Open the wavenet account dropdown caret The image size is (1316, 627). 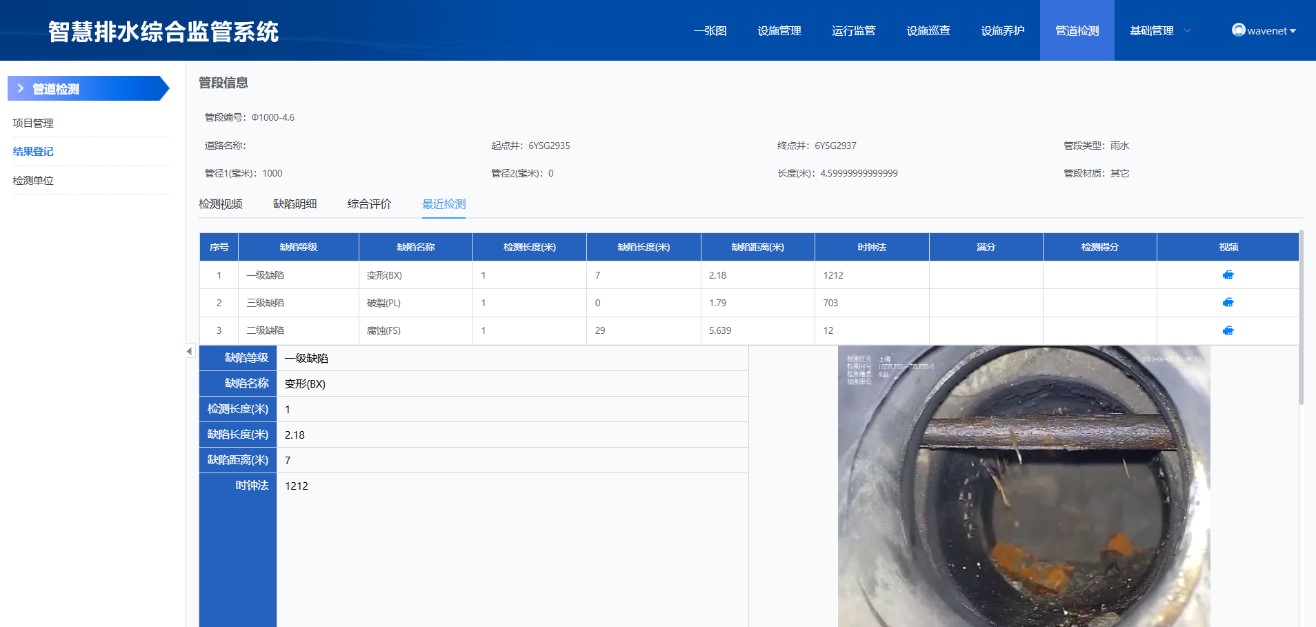pos(1293,31)
